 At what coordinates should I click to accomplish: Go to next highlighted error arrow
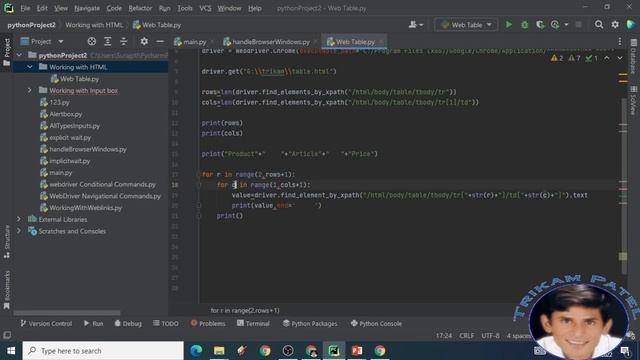pos(620,58)
